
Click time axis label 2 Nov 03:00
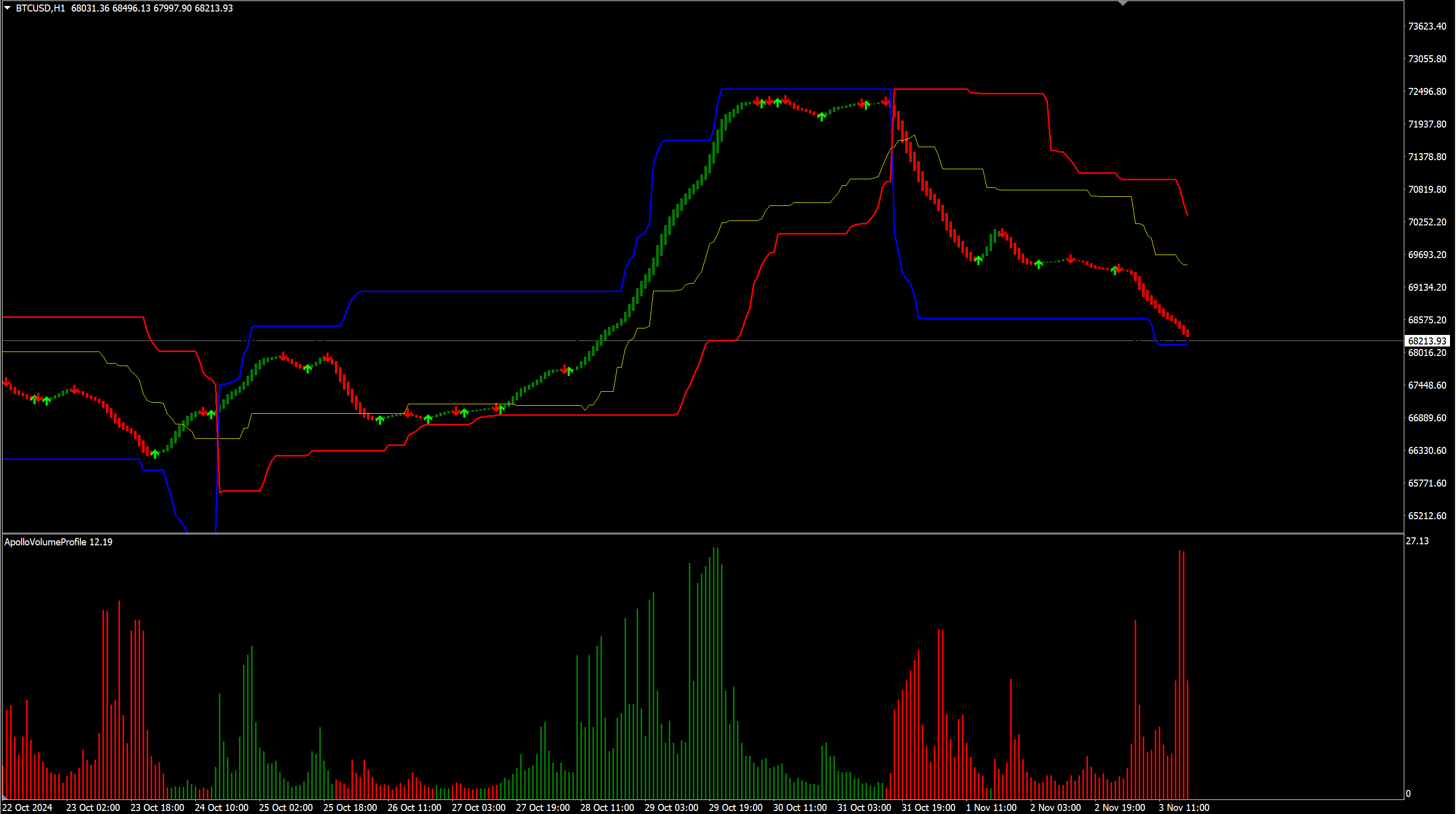(x=1055, y=807)
